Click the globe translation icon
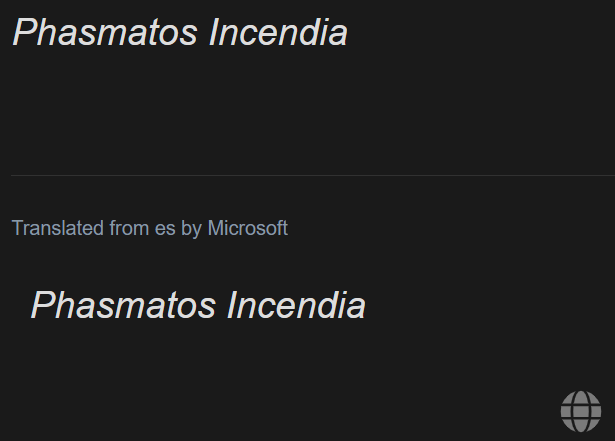This screenshot has width=615, height=441. 581,411
